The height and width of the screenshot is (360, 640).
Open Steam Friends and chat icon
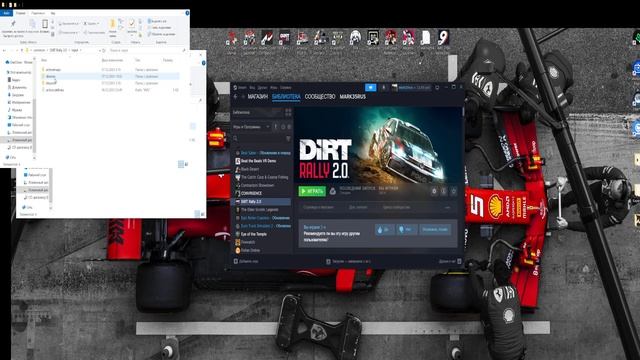tap(459, 261)
